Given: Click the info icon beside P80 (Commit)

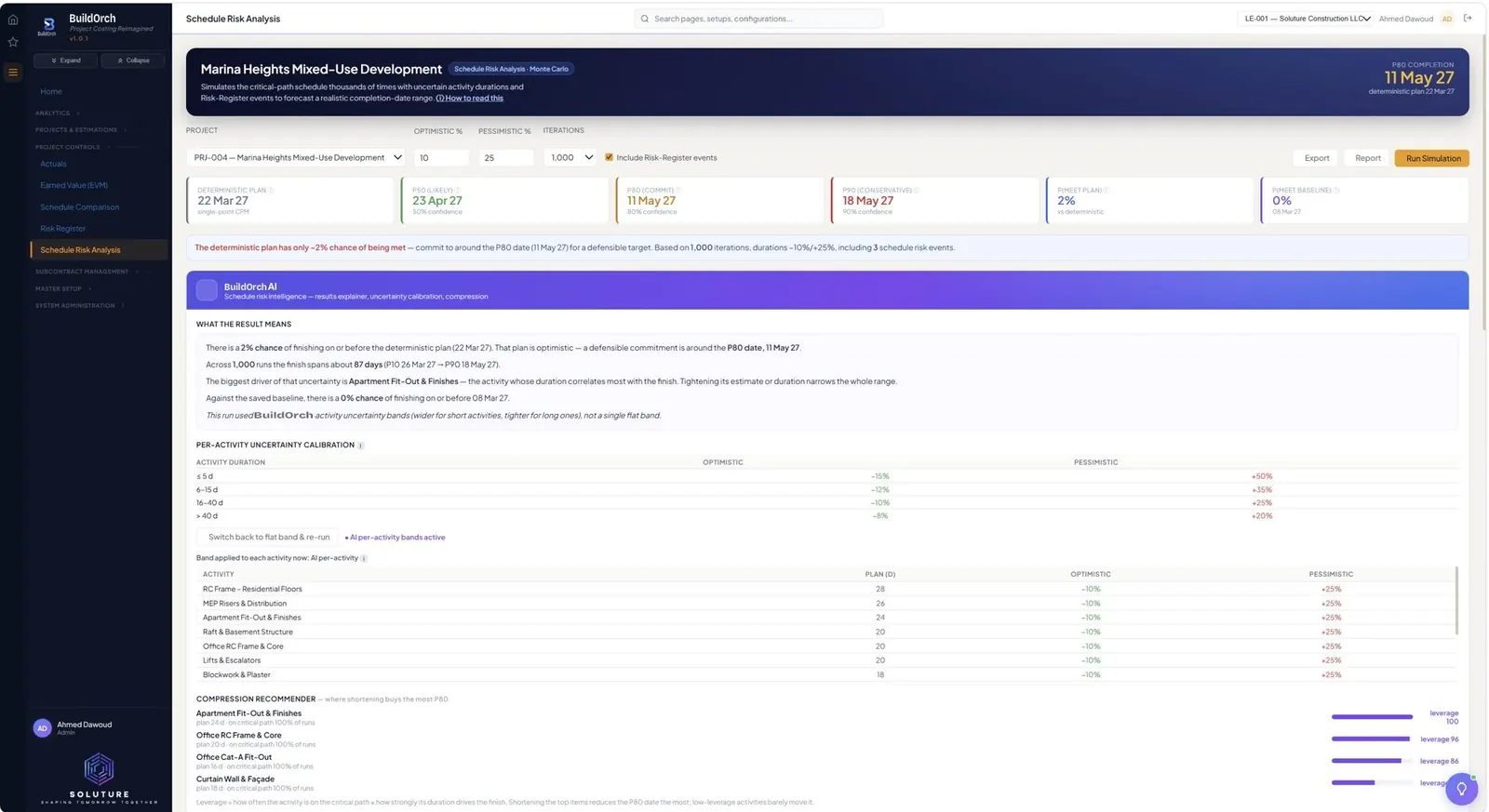Looking at the screenshot, I should [x=677, y=191].
